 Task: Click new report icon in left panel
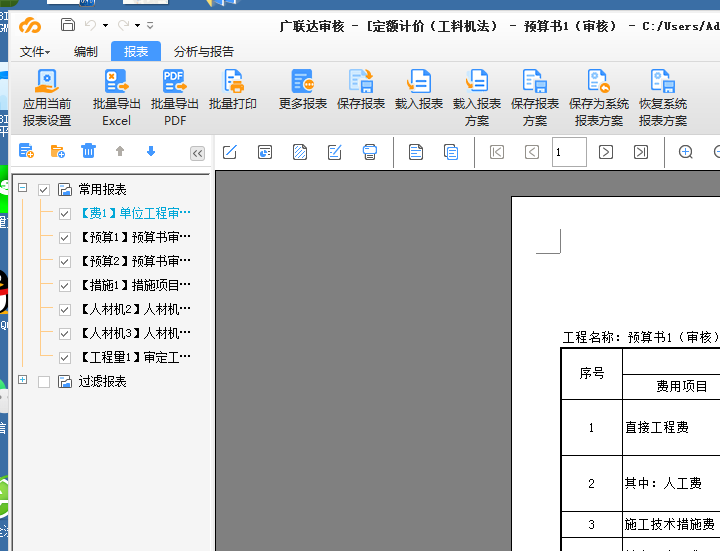26,151
